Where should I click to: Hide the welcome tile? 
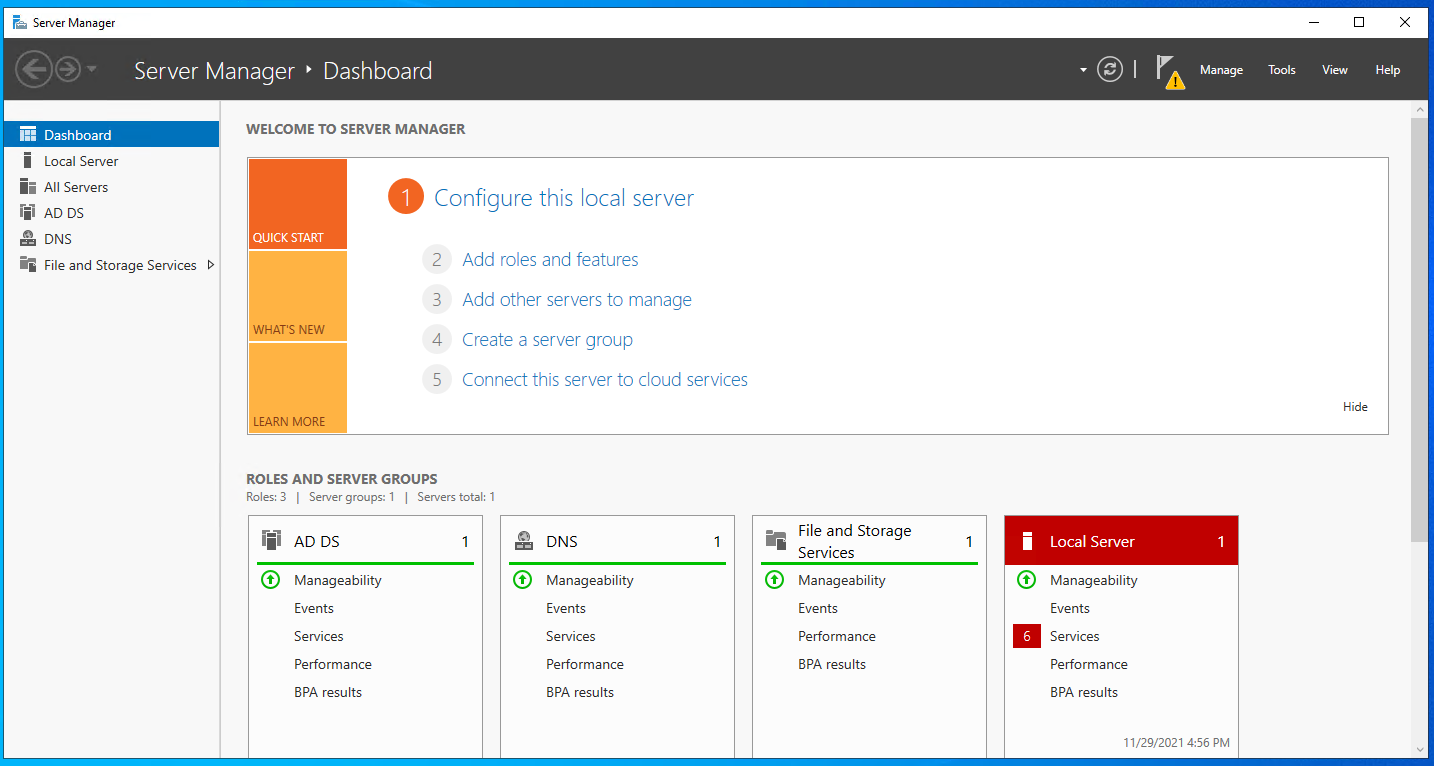pyautogui.click(x=1355, y=407)
